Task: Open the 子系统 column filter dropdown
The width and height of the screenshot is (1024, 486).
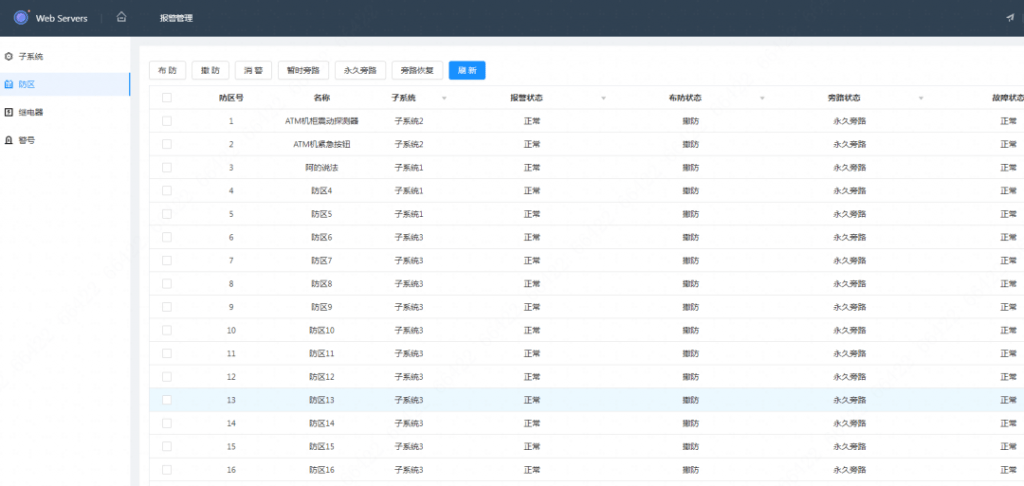Action: 444,99
